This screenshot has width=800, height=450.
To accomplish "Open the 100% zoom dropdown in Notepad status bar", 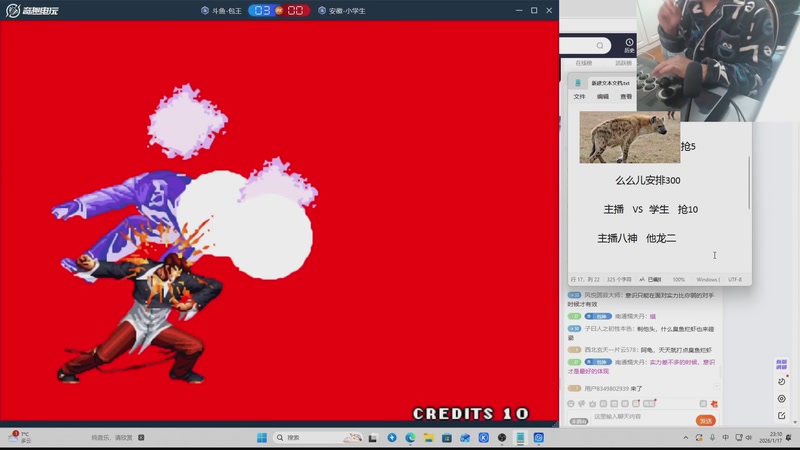I will tap(679, 280).
